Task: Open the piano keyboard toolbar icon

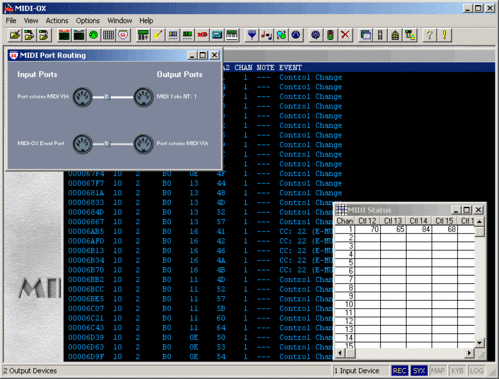Action: pyautogui.click(x=232, y=35)
